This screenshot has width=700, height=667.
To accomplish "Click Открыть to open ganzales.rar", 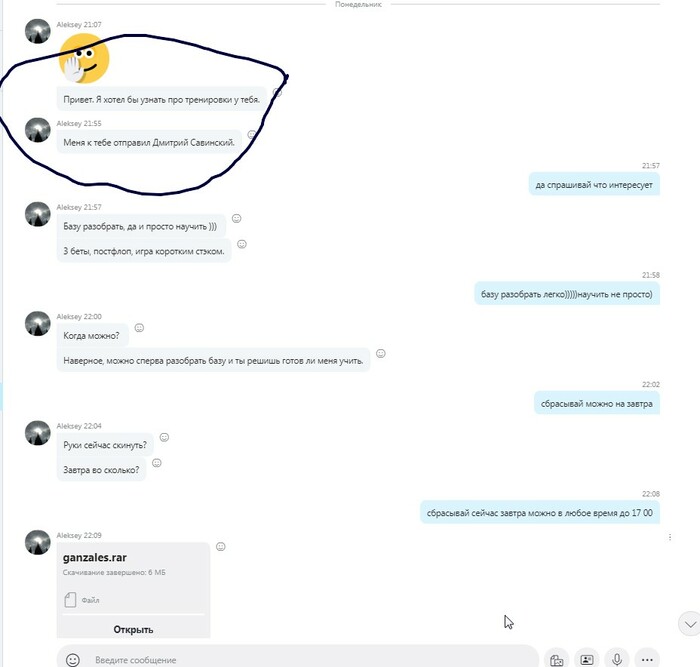I will (x=133, y=629).
